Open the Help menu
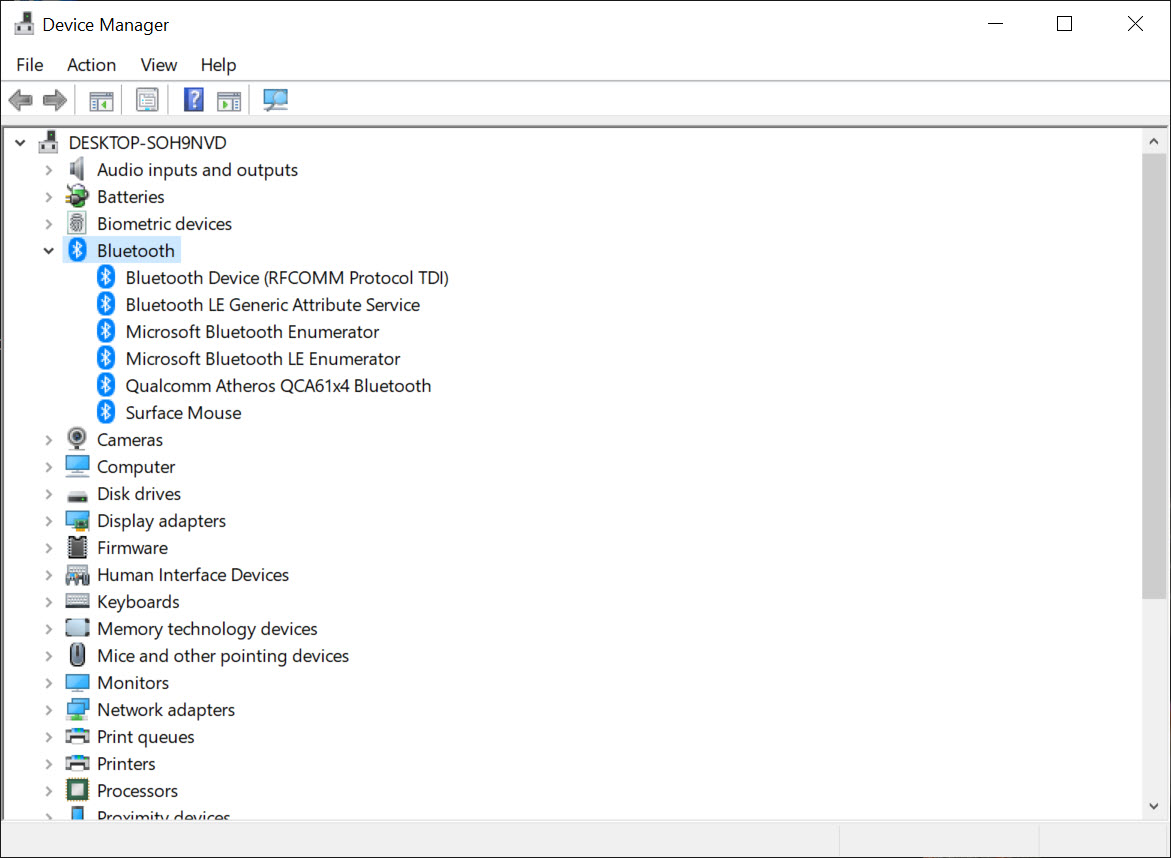Viewport: 1171px width, 858px height. click(218, 65)
